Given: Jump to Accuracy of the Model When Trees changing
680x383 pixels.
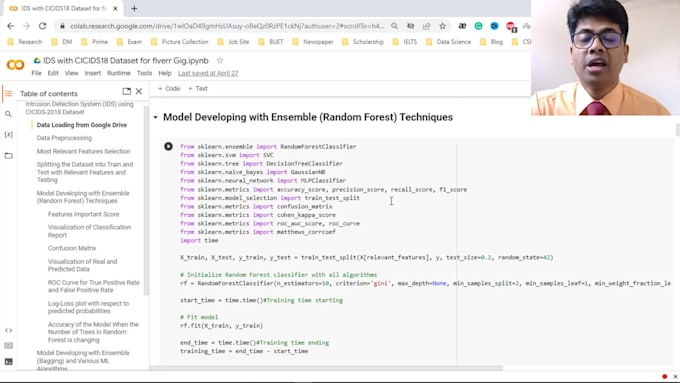Looking at the screenshot, I should [93, 332].
